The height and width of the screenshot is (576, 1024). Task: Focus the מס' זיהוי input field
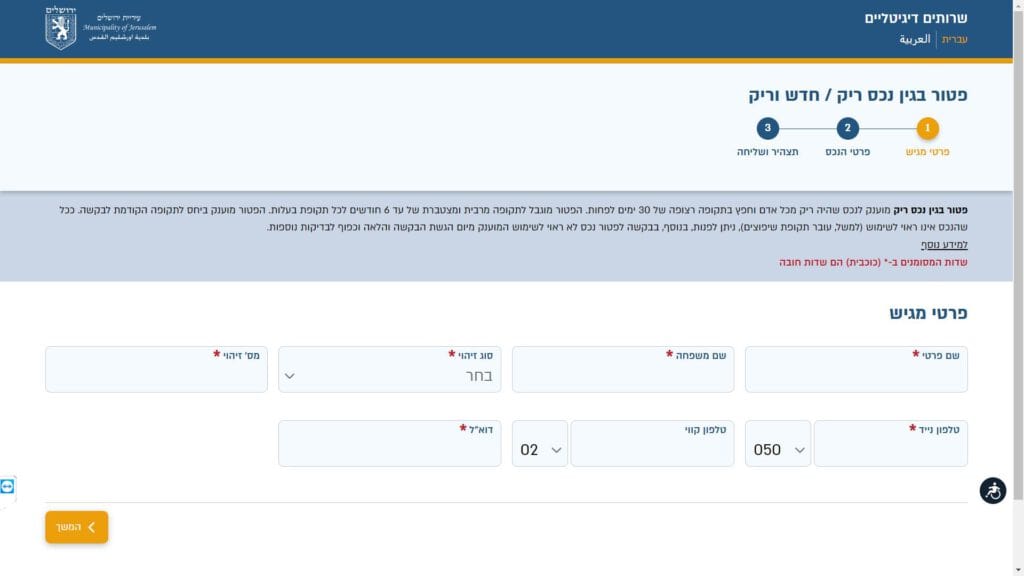(x=156, y=376)
